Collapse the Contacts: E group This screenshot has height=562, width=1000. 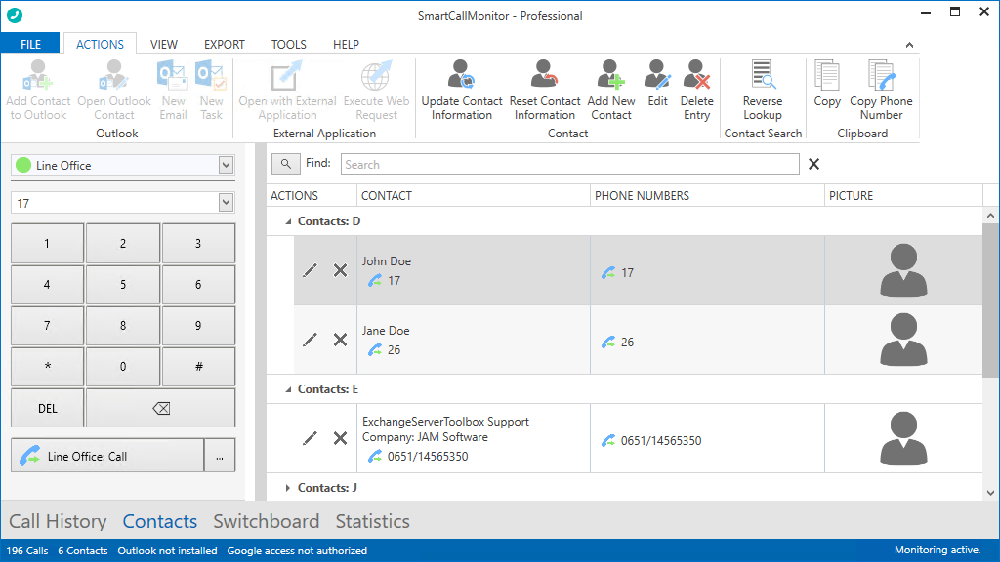(x=288, y=389)
